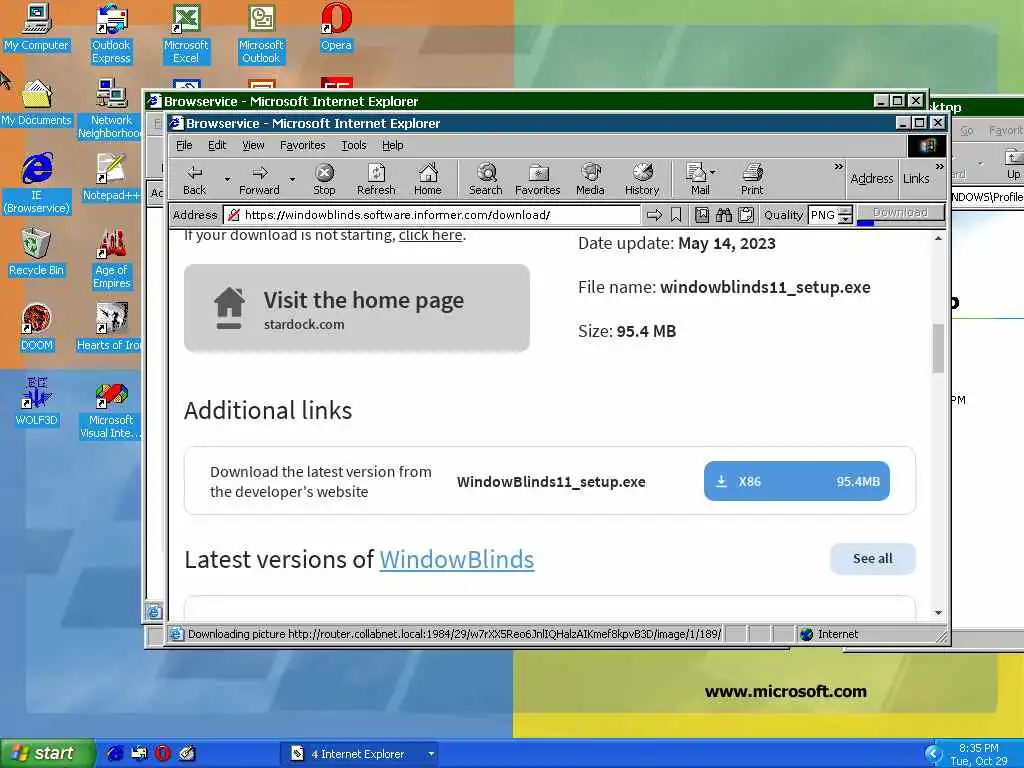Click the Links toolbar label
This screenshot has height=768, width=1024.
pyautogui.click(x=916, y=178)
